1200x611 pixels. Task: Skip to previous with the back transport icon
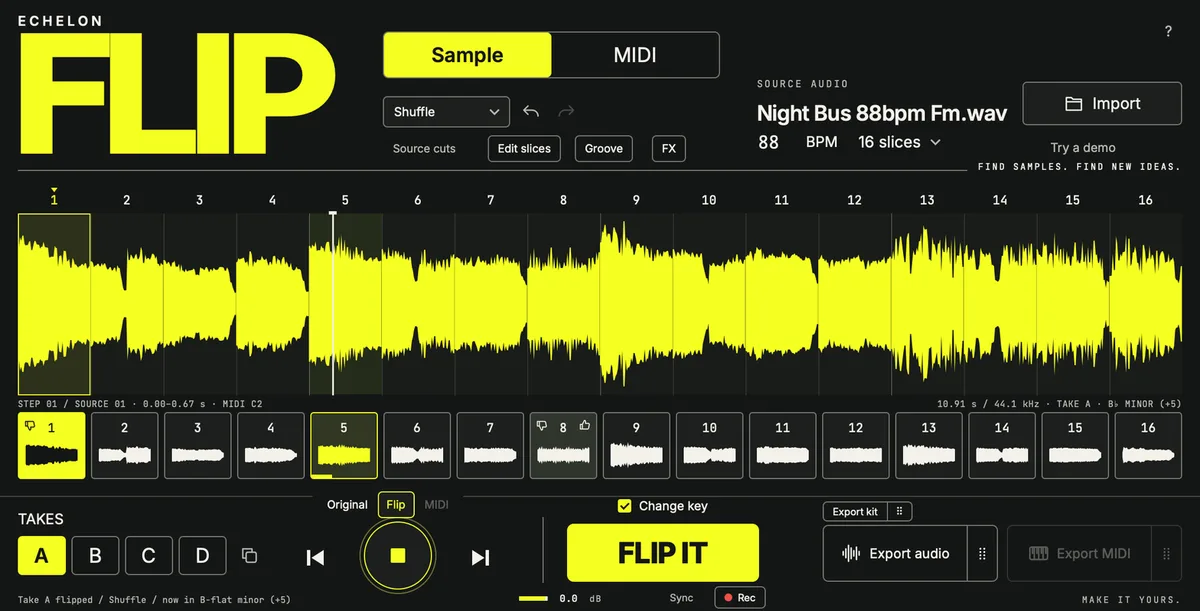315,558
